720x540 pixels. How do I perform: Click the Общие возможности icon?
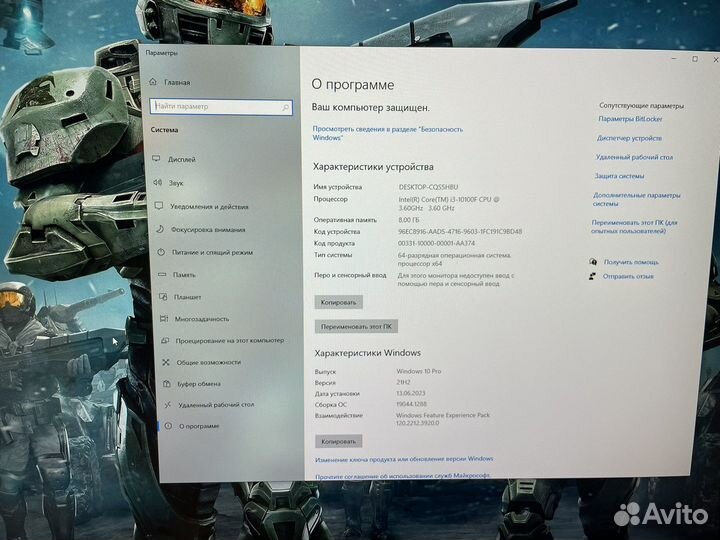point(166,362)
